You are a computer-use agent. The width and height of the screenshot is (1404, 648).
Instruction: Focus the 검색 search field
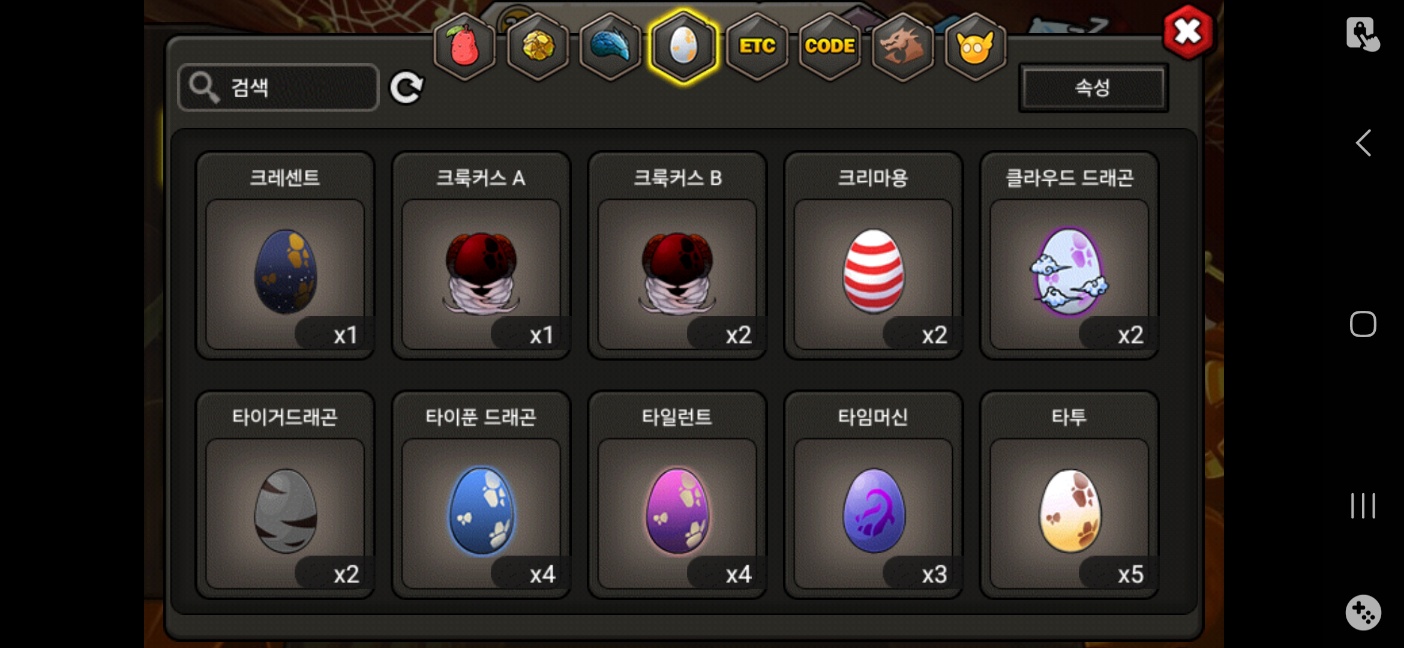(x=278, y=87)
